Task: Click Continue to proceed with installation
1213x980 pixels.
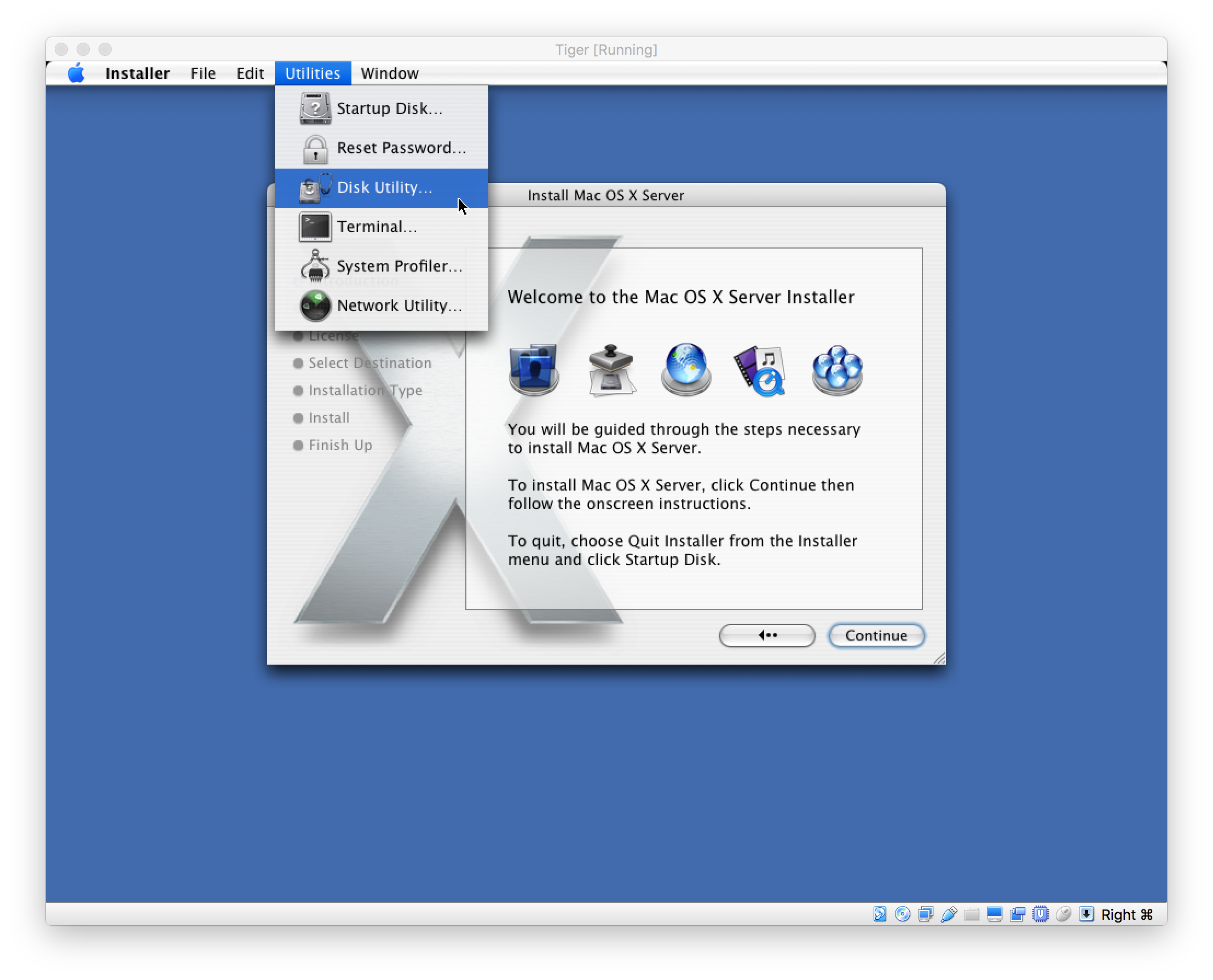Action: coord(876,634)
